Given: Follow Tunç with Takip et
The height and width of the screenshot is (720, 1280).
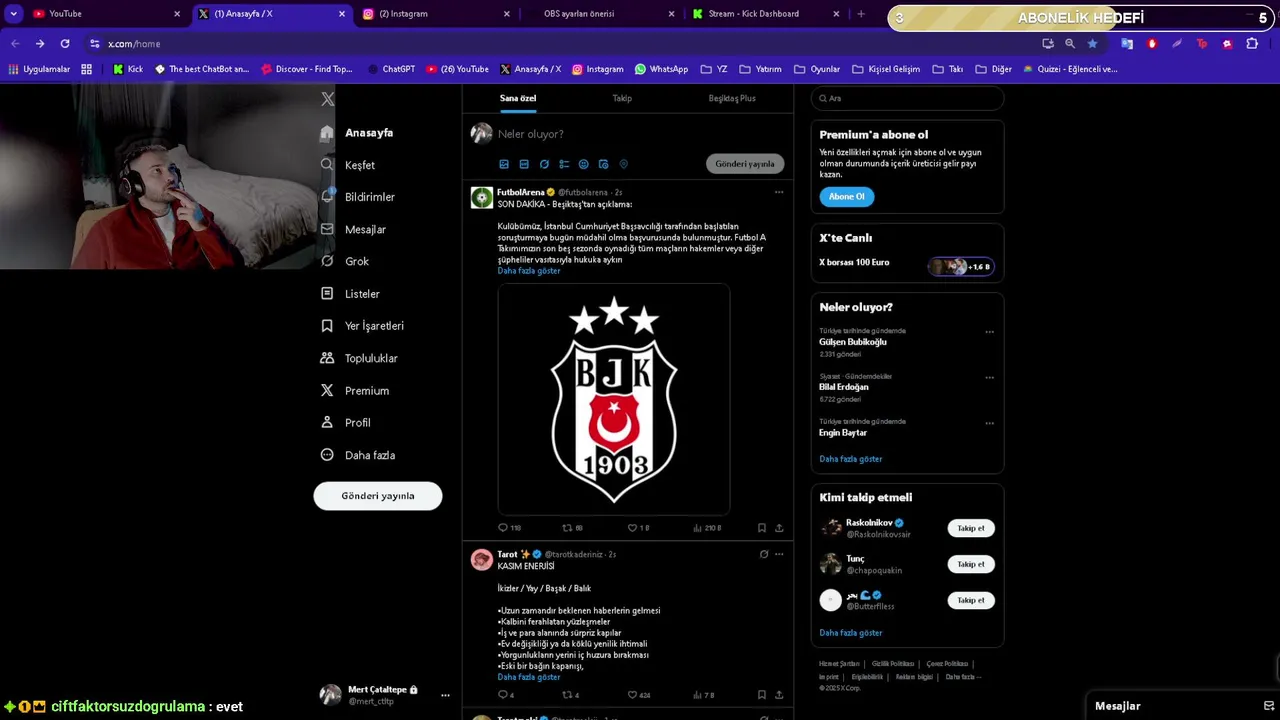Looking at the screenshot, I should 971,564.
